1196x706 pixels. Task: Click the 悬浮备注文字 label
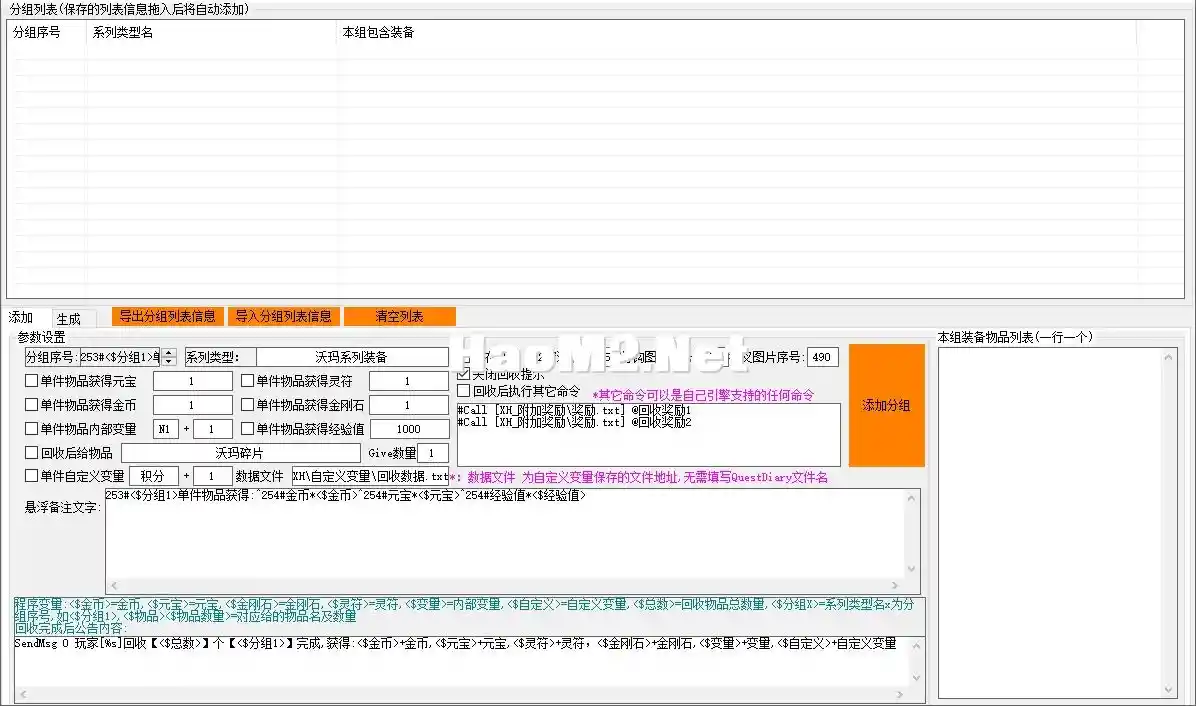[x=62, y=507]
